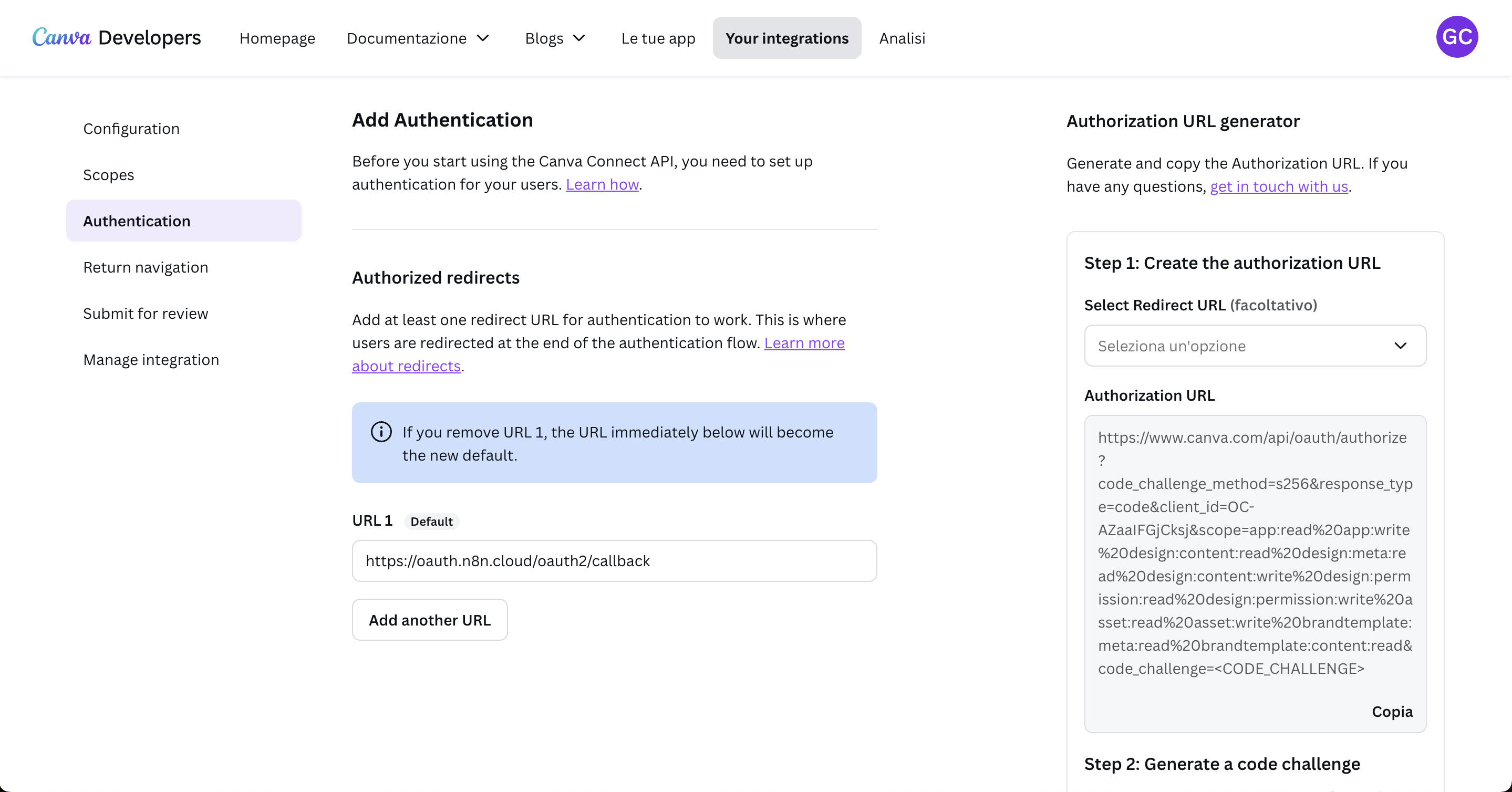Click inside the Authorization URL text box
This screenshot has width=1512, height=792.
click(1255, 574)
